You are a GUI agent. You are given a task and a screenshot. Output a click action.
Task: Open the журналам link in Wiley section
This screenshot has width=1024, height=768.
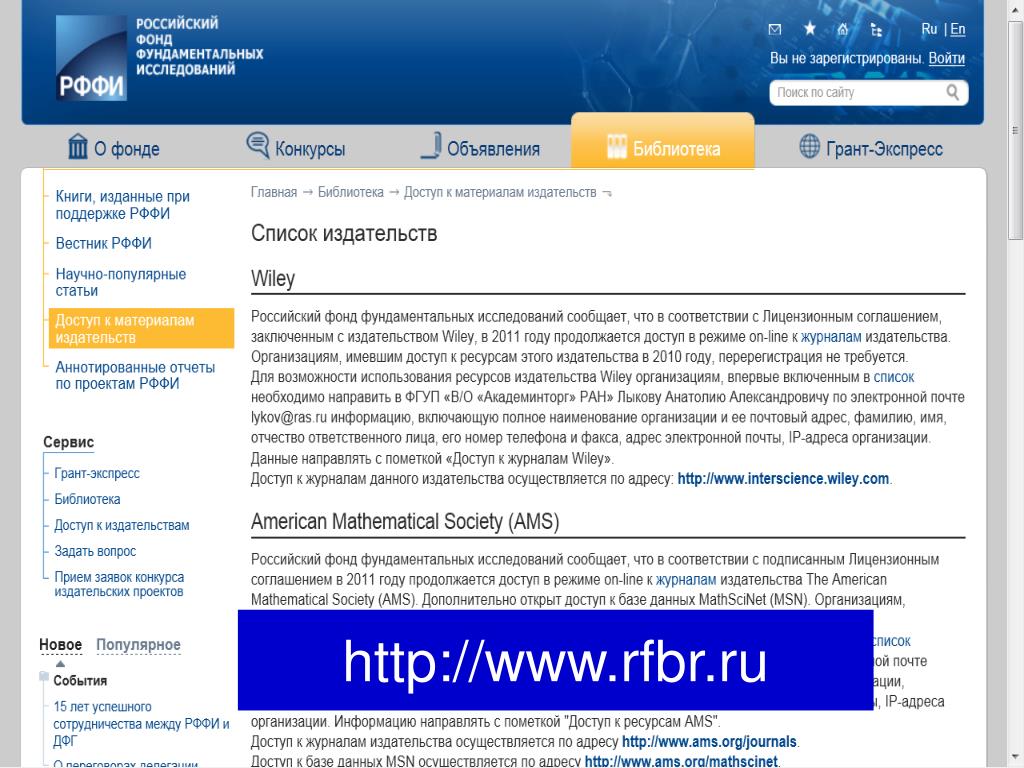coord(831,337)
